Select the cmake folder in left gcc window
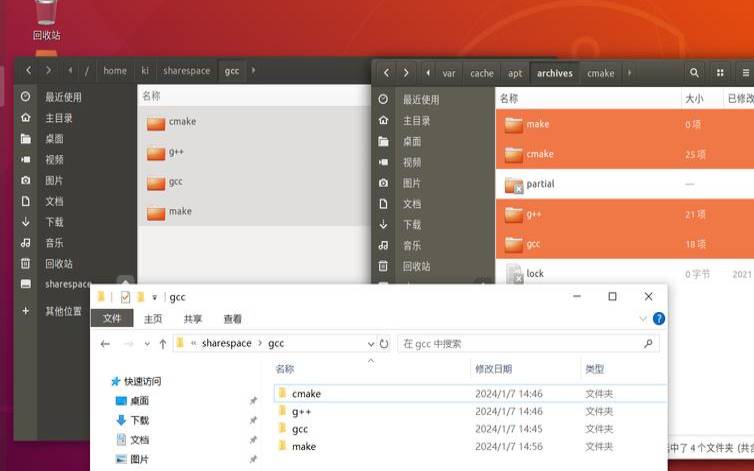 (x=254, y=122)
